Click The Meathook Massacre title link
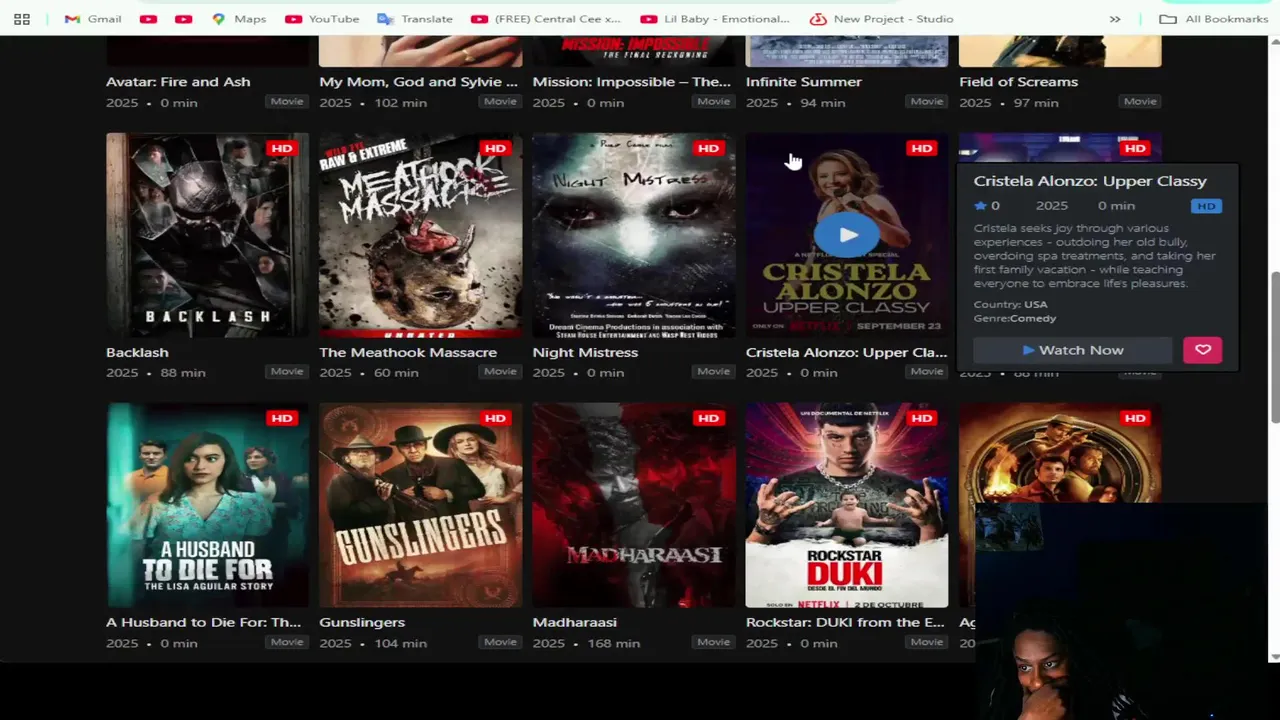Screen dimensions: 1280x720 (x=408, y=352)
